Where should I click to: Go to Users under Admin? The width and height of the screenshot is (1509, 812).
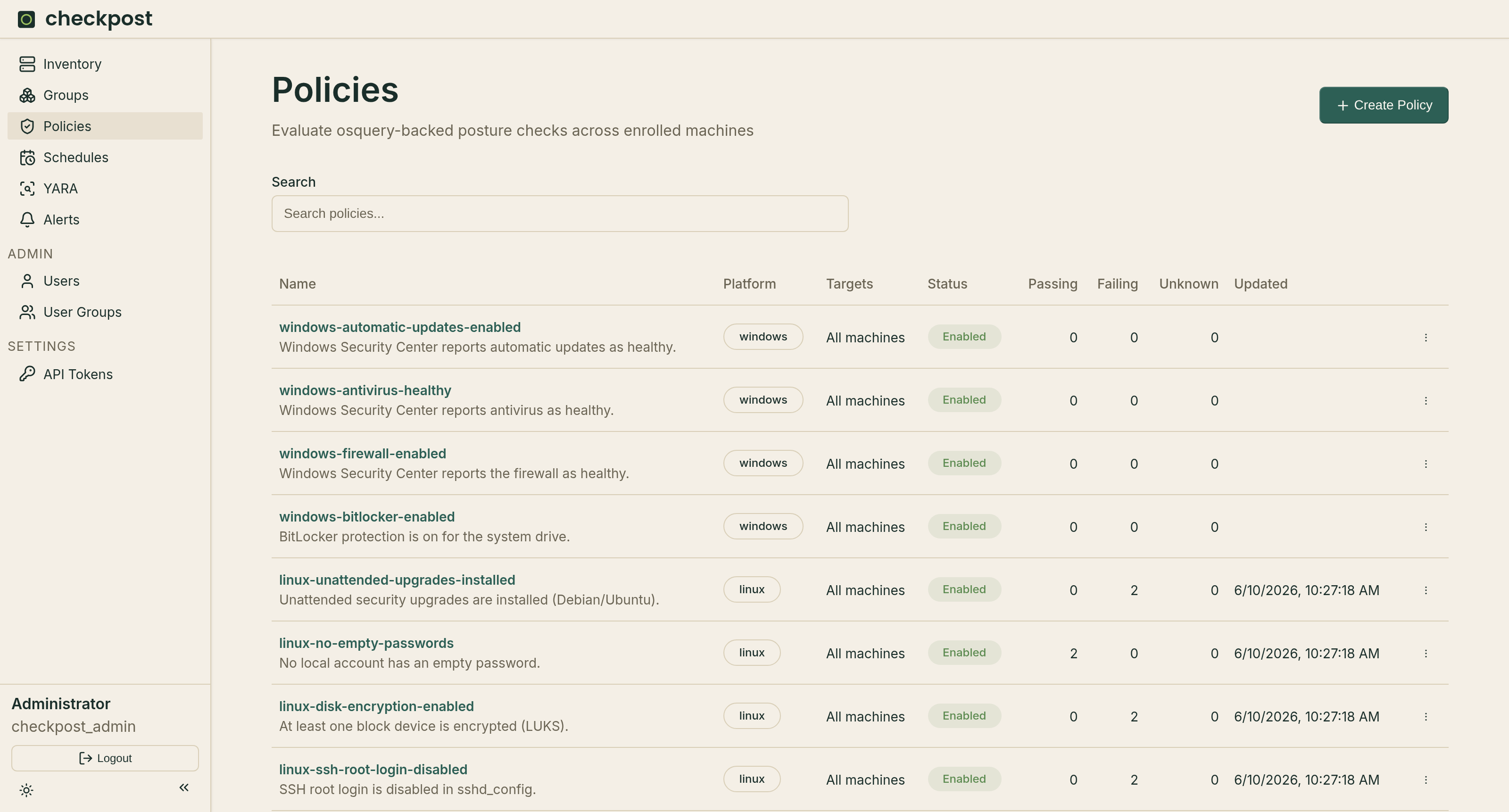(105, 281)
